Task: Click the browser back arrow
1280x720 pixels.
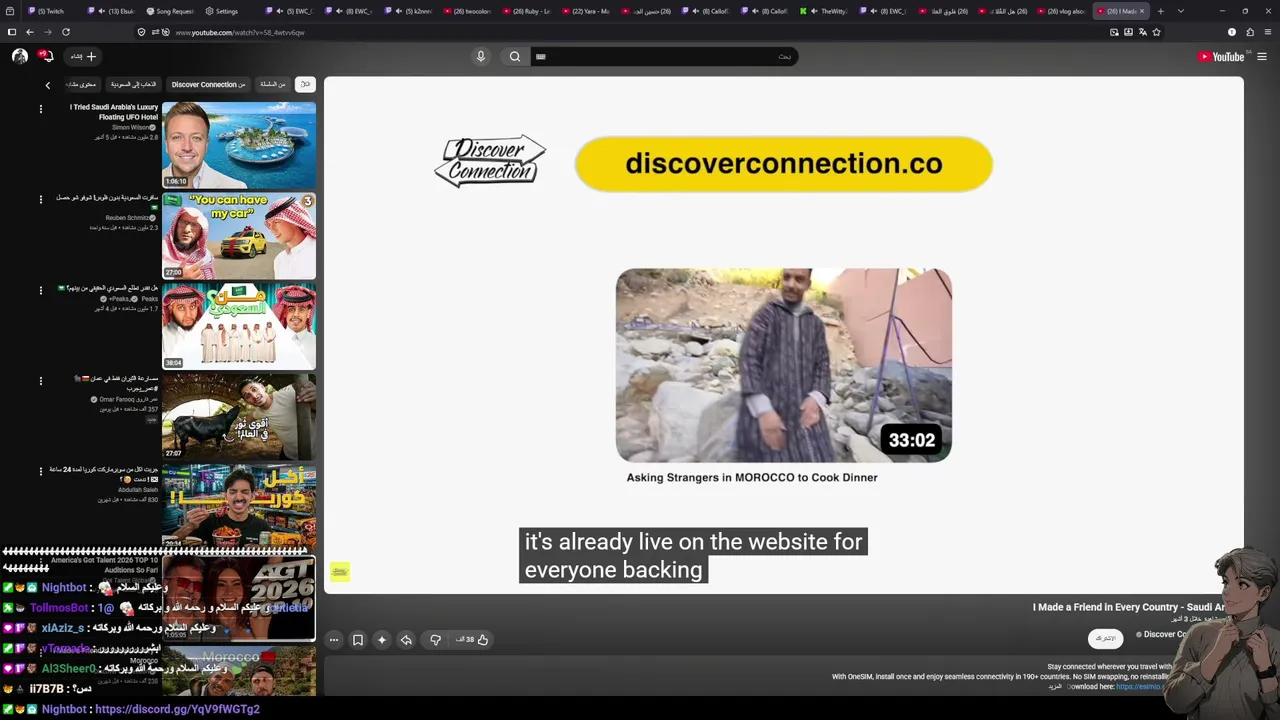Action: pos(30,32)
